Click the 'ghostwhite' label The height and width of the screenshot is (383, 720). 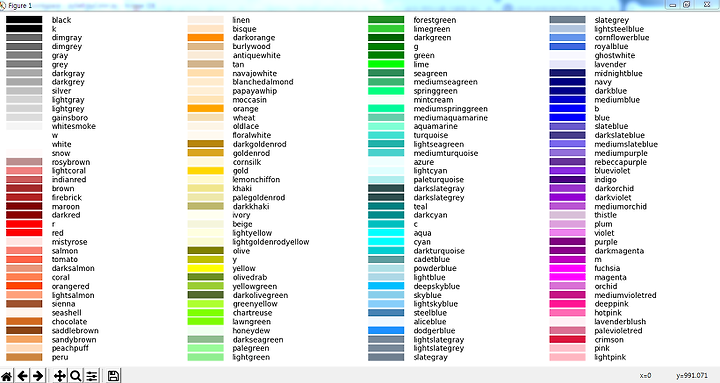(615, 56)
